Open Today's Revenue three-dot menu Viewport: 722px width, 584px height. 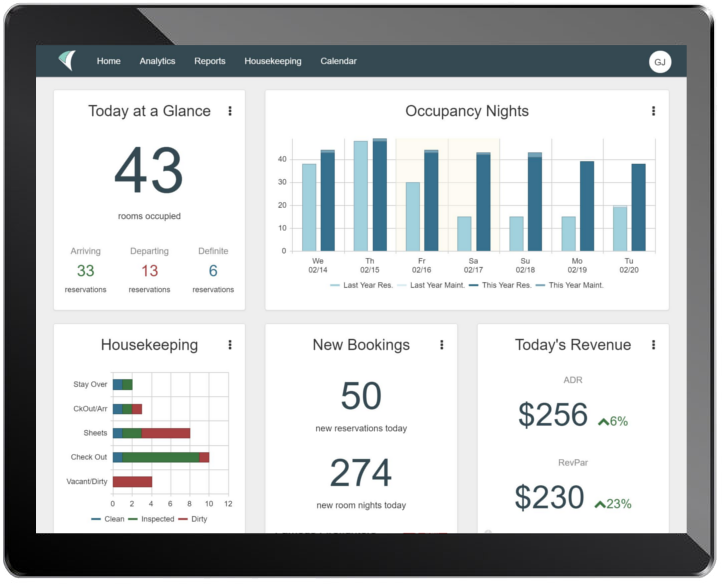(653, 345)
